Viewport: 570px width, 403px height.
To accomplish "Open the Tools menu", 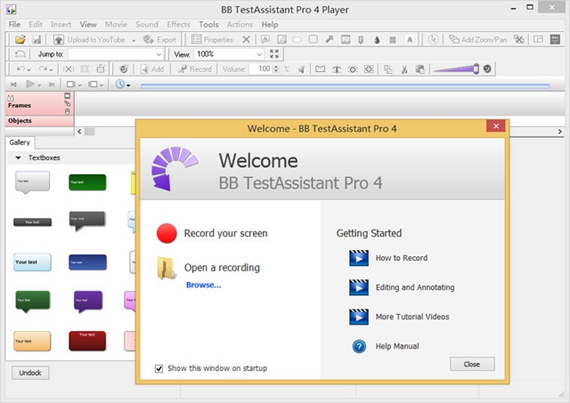I will point(209,24).
